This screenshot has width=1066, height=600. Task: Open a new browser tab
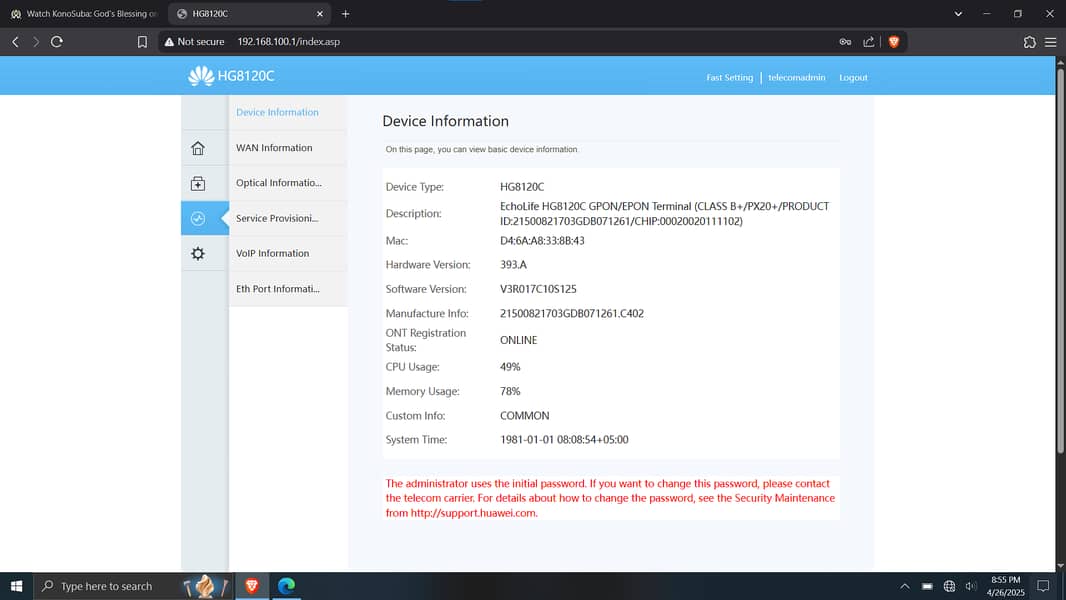click(345, 14)
